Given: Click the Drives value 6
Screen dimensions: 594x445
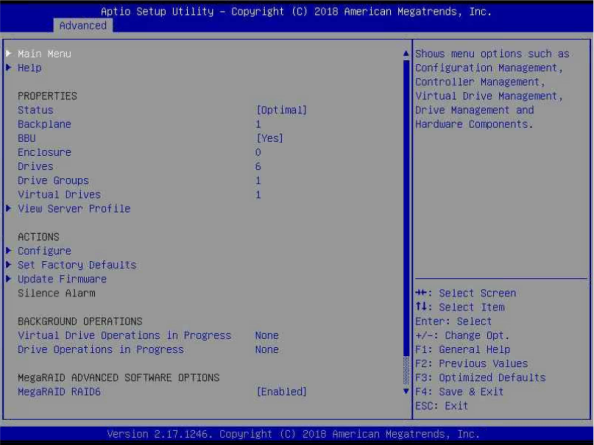Looking at the screenshot, I should point(258,166).
